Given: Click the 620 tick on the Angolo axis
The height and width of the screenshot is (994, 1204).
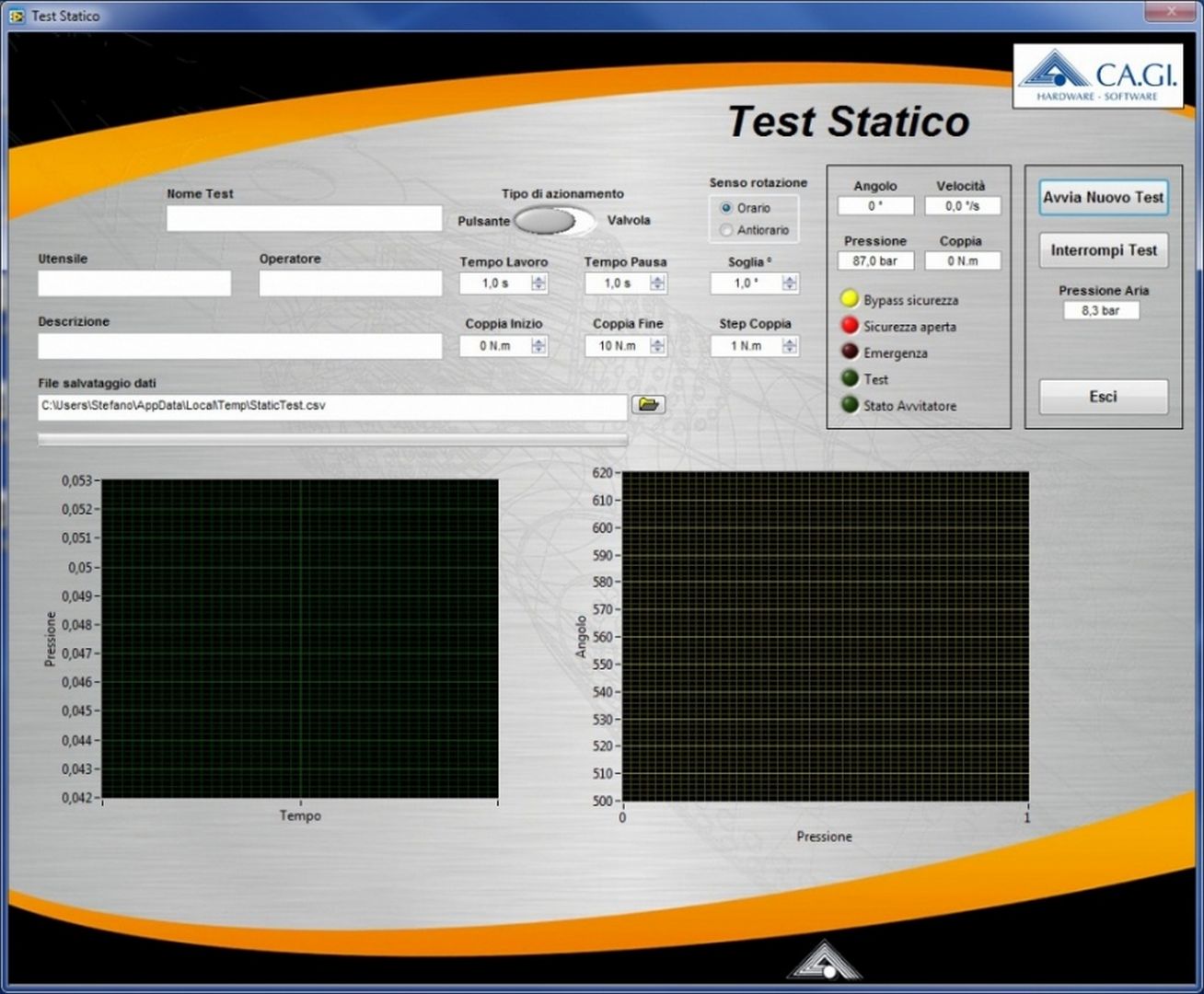Looking at the screenshot, I should tap(602, 473).
